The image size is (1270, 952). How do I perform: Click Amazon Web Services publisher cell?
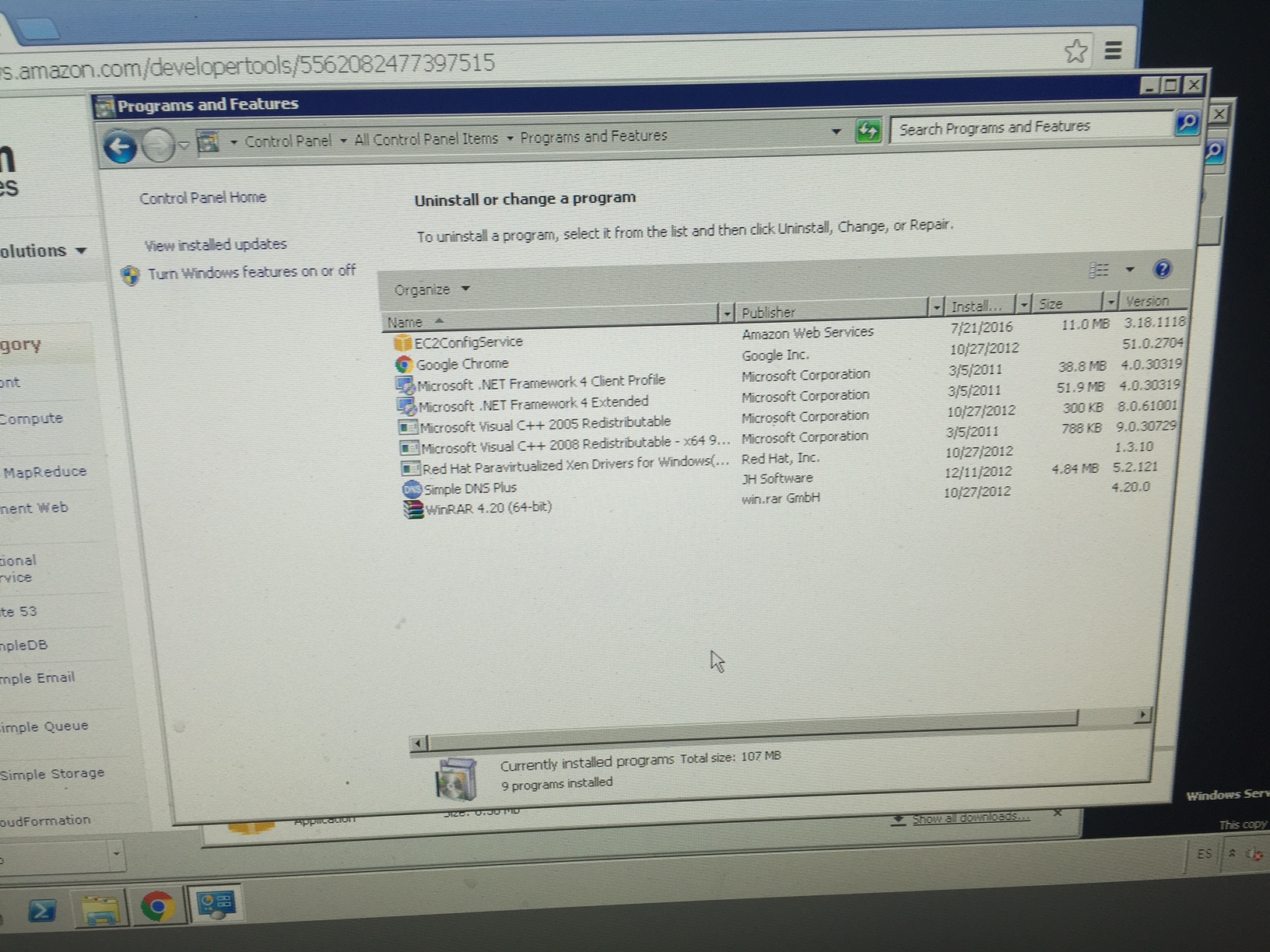[x=807, y=333]
